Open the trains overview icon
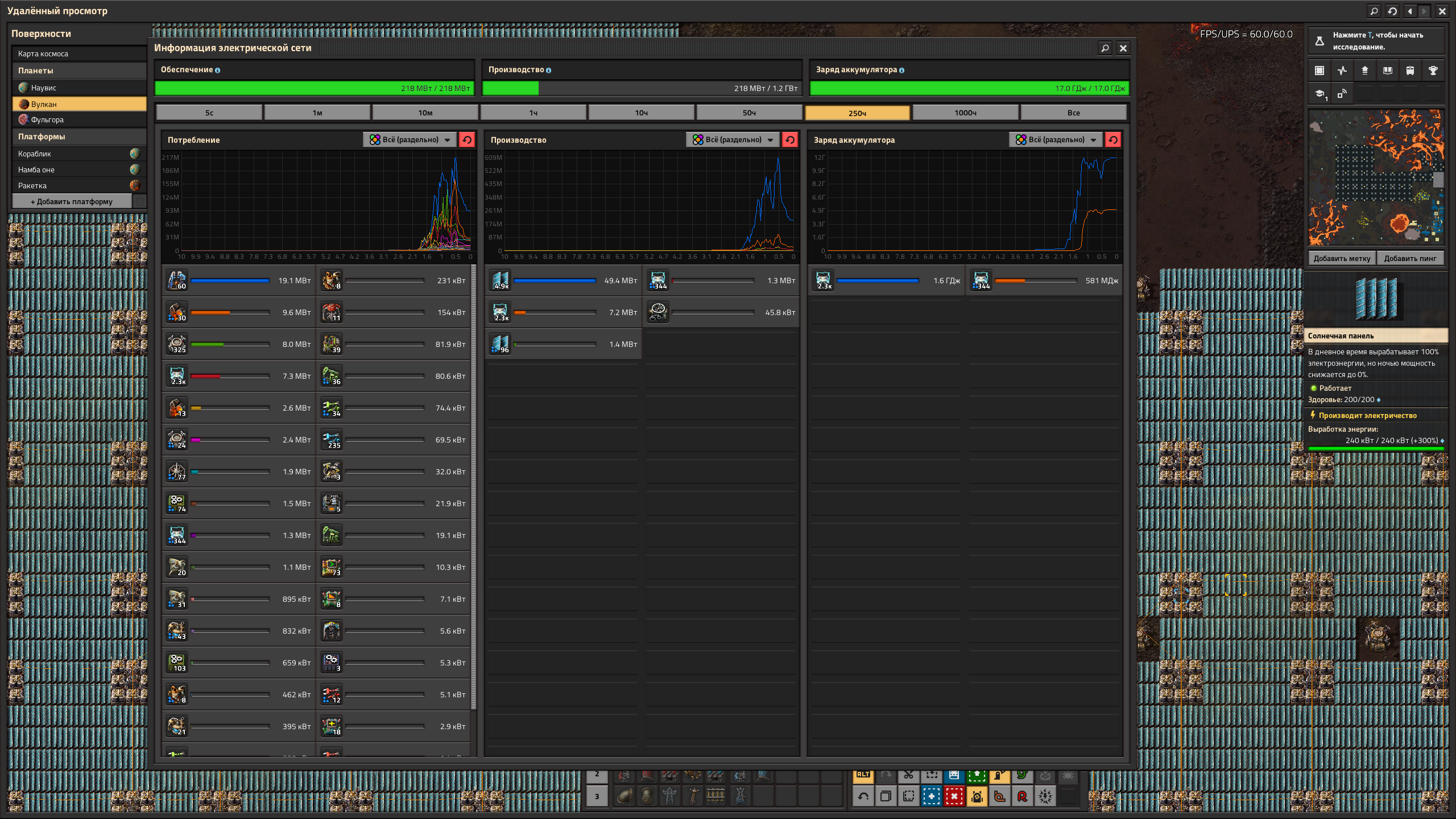This screenshot has height=819, width=1456. click(1410, 71)
